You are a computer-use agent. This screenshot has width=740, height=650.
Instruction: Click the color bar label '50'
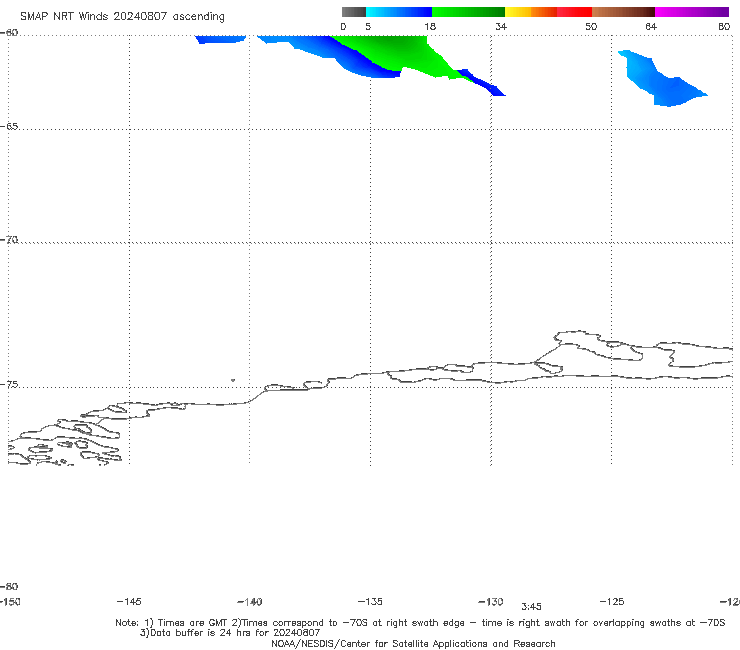(x=591, y=26)
